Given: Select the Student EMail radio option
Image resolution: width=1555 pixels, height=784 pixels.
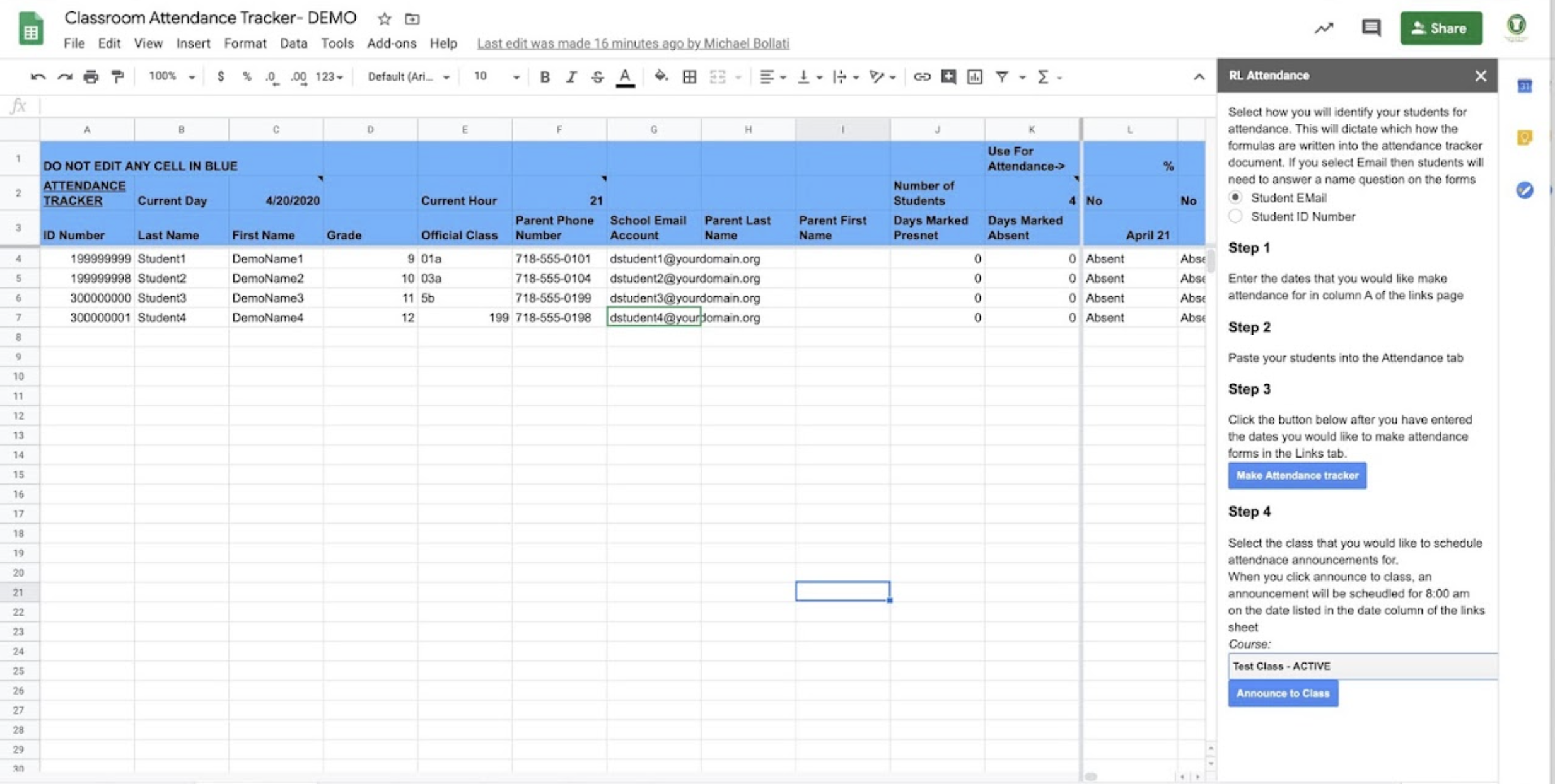Looking at the screenshot, I should (1235, 198).
